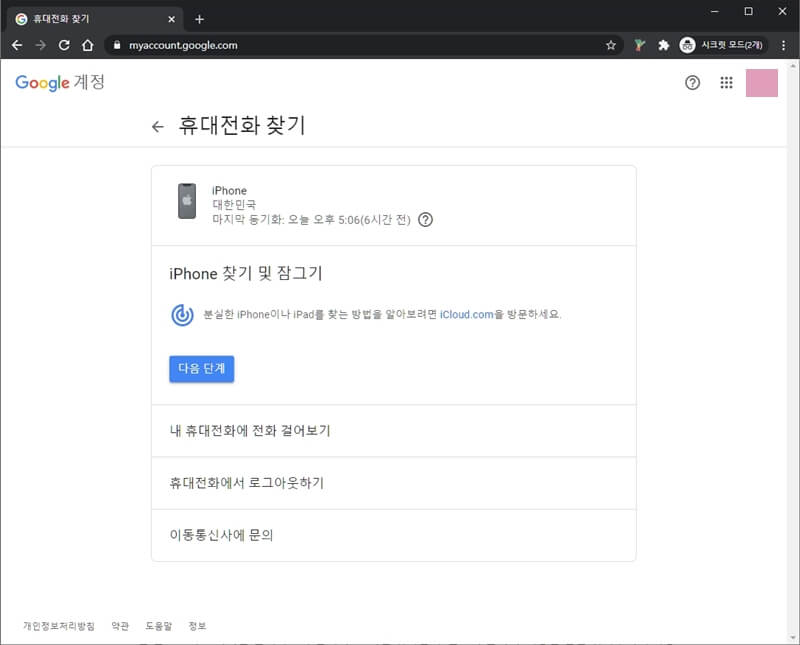This screenshot has height=645, width=800.
Task: View site info via the lock icon
Action: (117, 45)
